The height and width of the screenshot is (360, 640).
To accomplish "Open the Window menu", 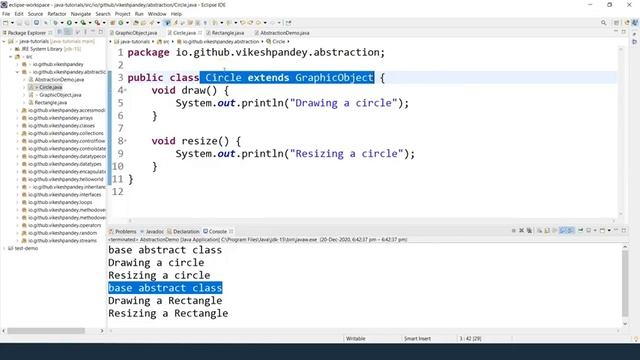I will click(x=157, y=14).
